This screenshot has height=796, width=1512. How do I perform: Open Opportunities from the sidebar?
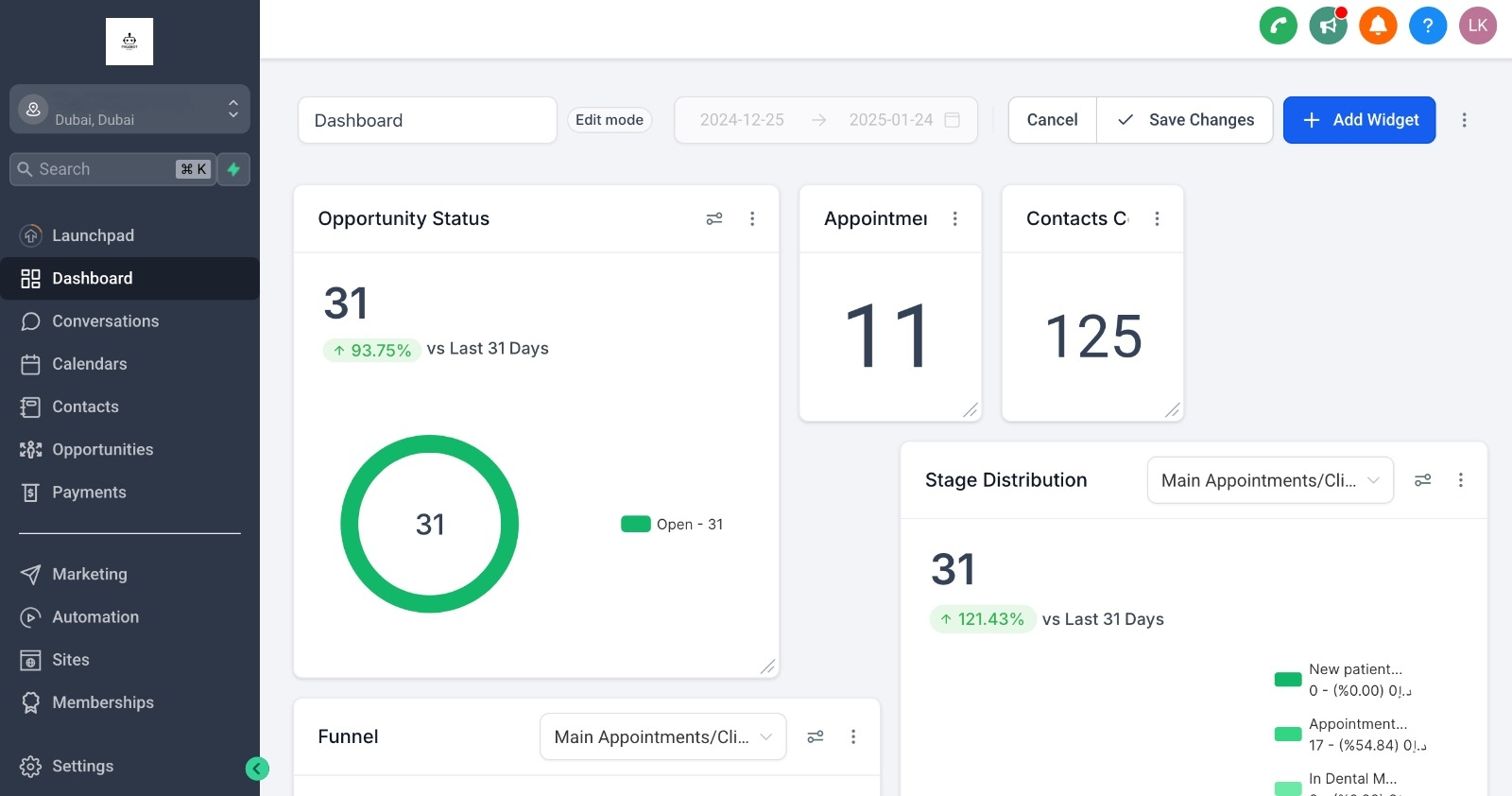[102, 450]
